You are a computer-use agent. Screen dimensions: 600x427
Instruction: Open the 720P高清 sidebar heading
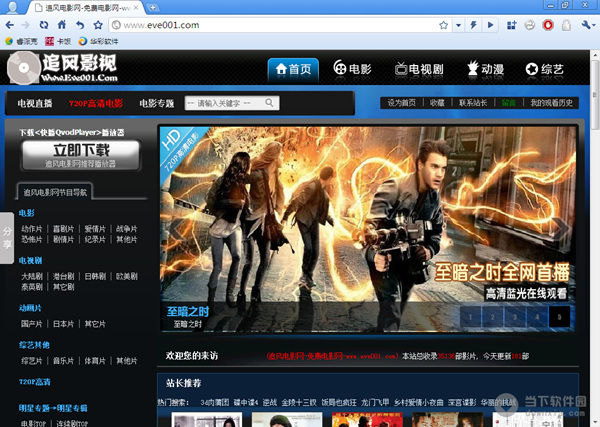(35, 382)
